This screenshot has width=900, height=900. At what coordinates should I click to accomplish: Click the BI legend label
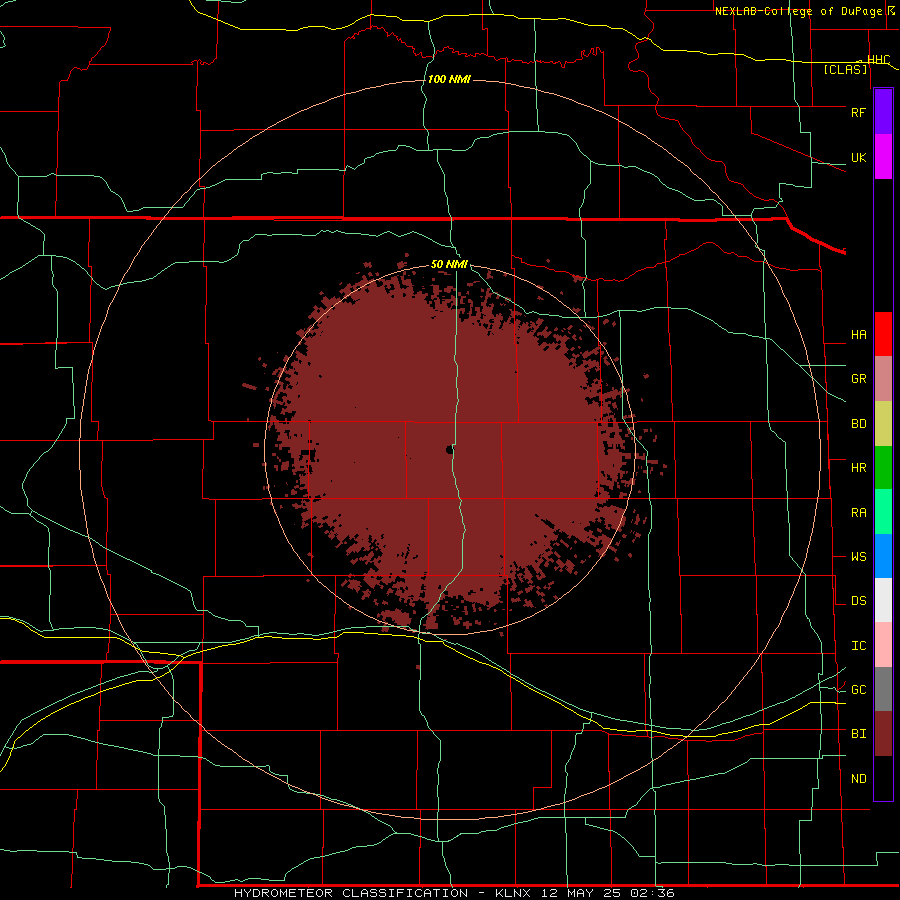tap(858, 734)
